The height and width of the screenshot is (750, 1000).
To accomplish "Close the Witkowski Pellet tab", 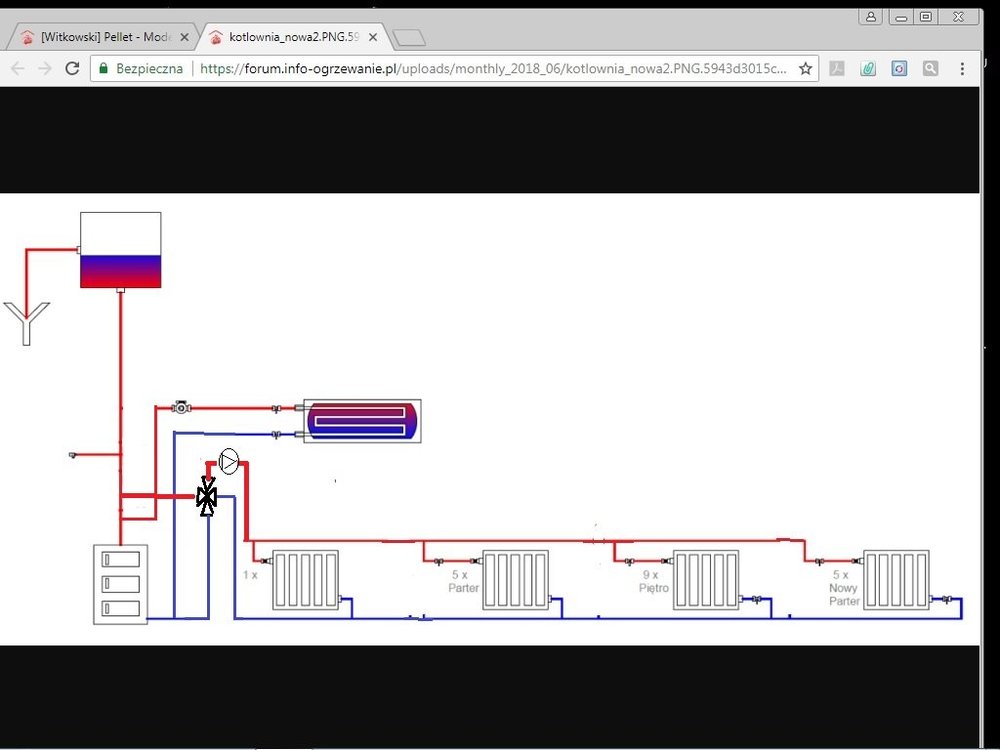I will (x=184, y=37).
